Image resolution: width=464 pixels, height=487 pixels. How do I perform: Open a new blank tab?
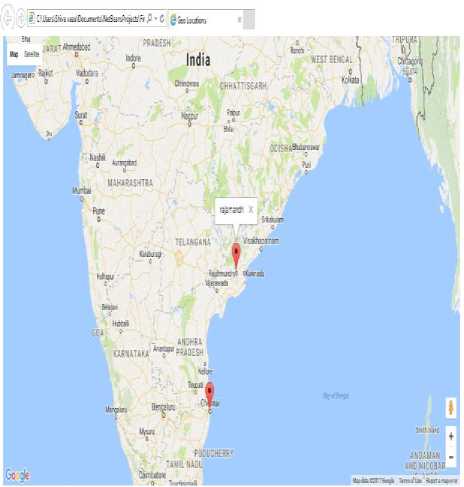click(x=249, y=19)
